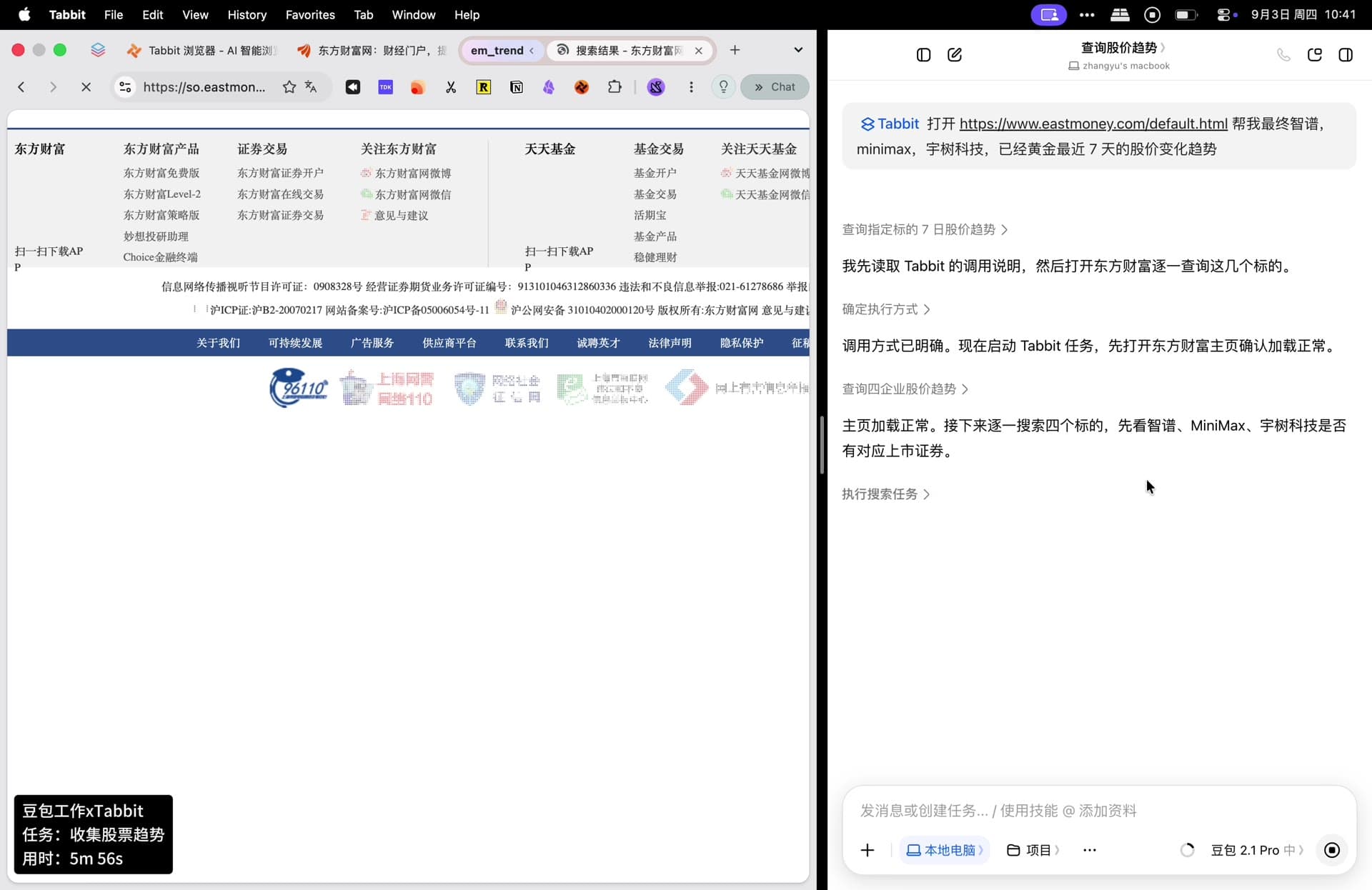Image resolution: width=1372 pixels, height=890 pixels.
Task: Open the TDK extension icon
Action: pos(386,87)
